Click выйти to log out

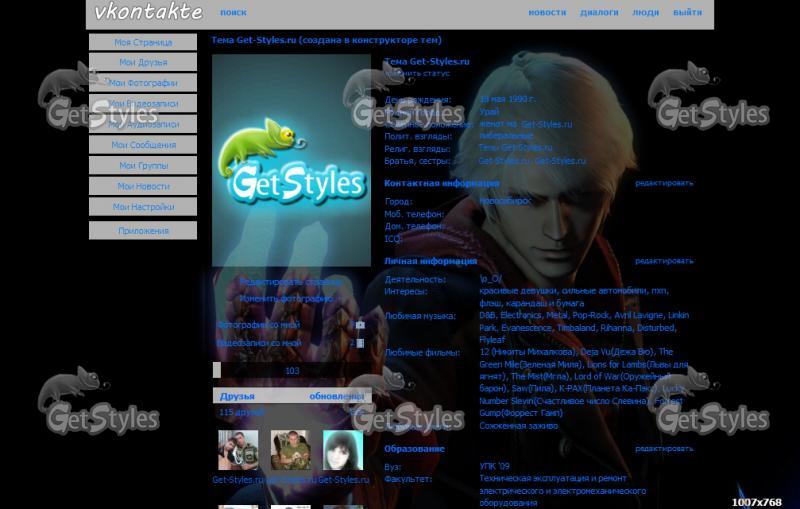click(x=687, y=13)
